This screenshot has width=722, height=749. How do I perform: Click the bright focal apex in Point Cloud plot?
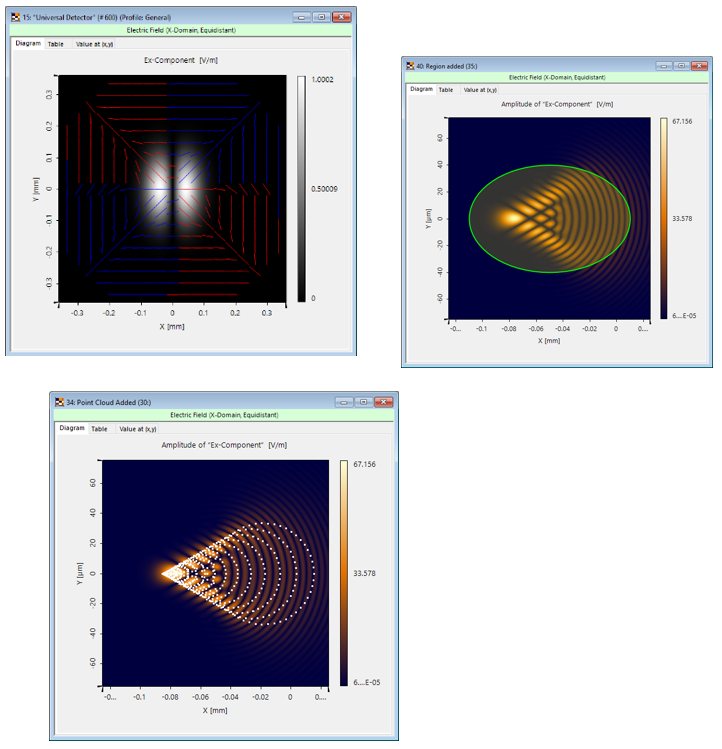167,573
